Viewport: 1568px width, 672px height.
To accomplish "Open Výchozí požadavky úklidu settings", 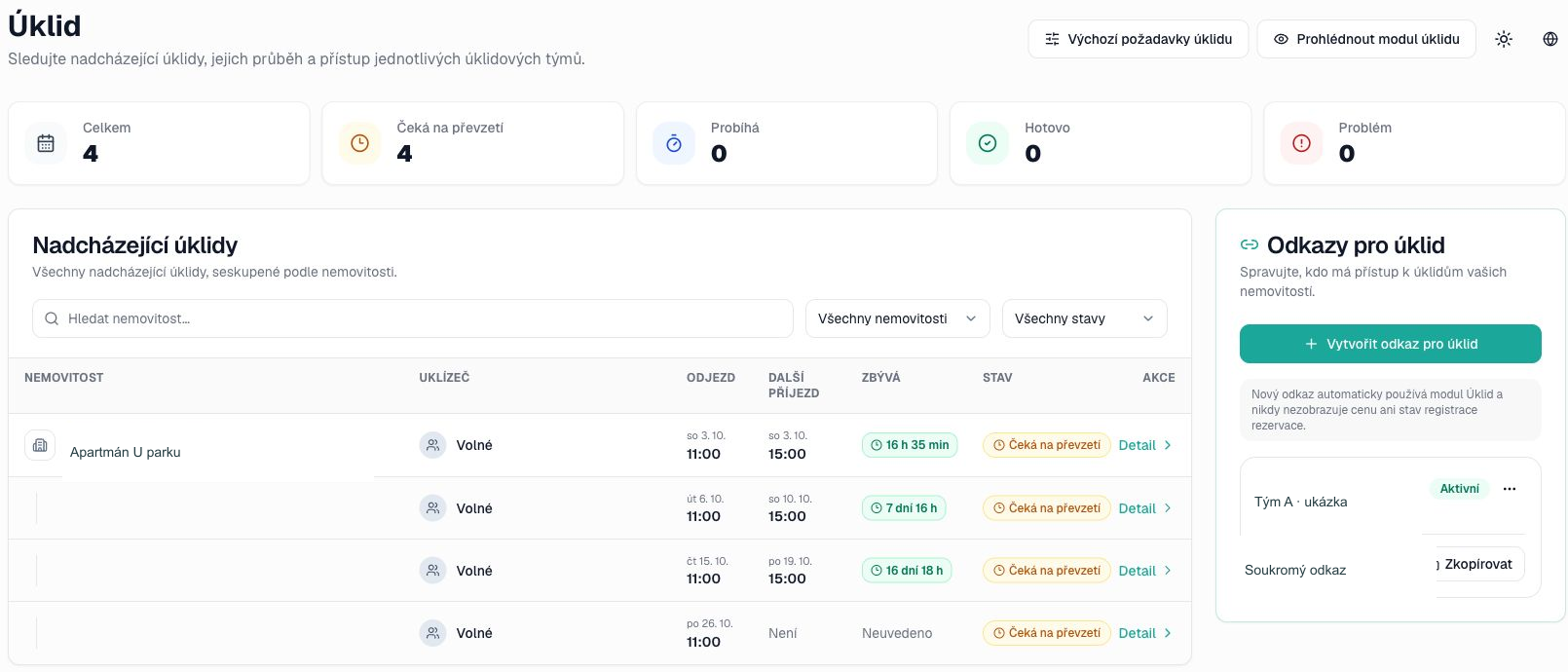I will click(1139, 39).
